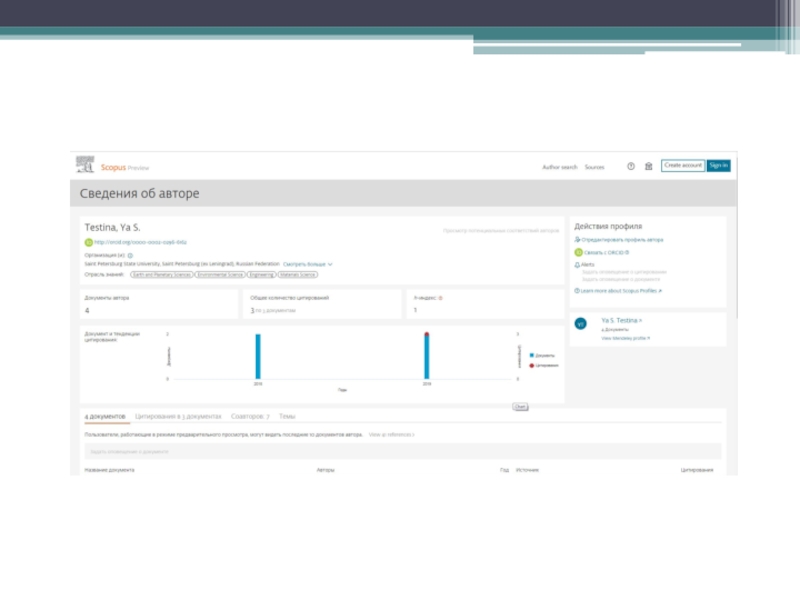The image size is (800, 600).
Task: Click the green icon next to Связать с ORCID
Action: tap(578, 253)
